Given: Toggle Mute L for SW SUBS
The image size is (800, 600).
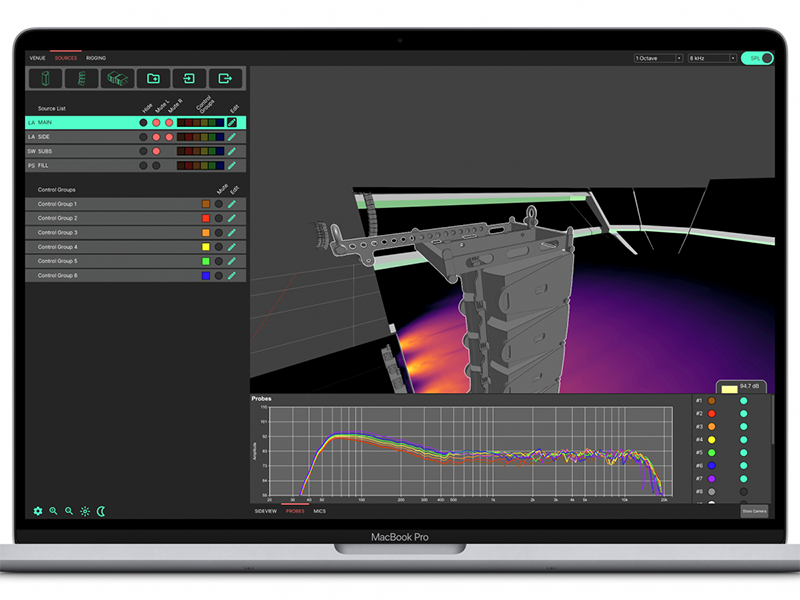Looking at the screenshot, I should coord(156,151).
